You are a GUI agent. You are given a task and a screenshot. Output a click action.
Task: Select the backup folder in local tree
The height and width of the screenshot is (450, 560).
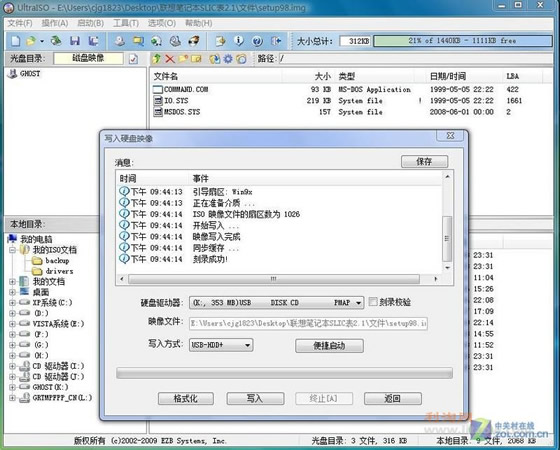51,260
